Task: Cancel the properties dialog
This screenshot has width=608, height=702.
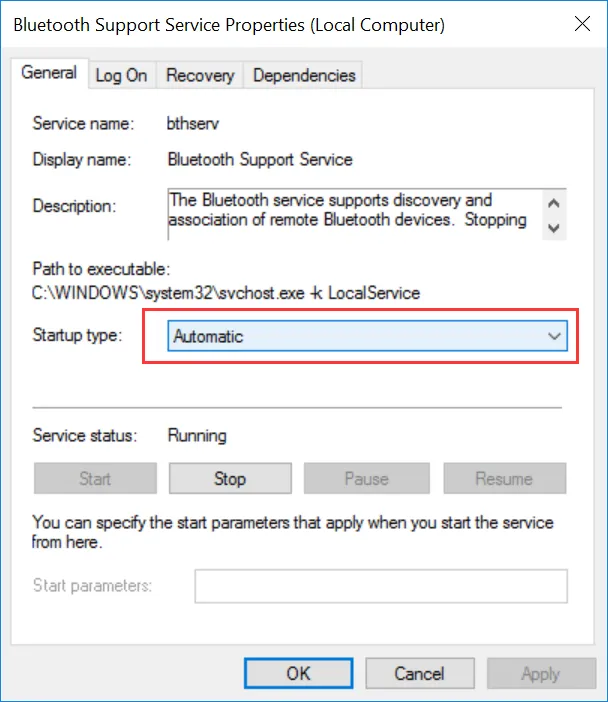Action: coord(419,673)
